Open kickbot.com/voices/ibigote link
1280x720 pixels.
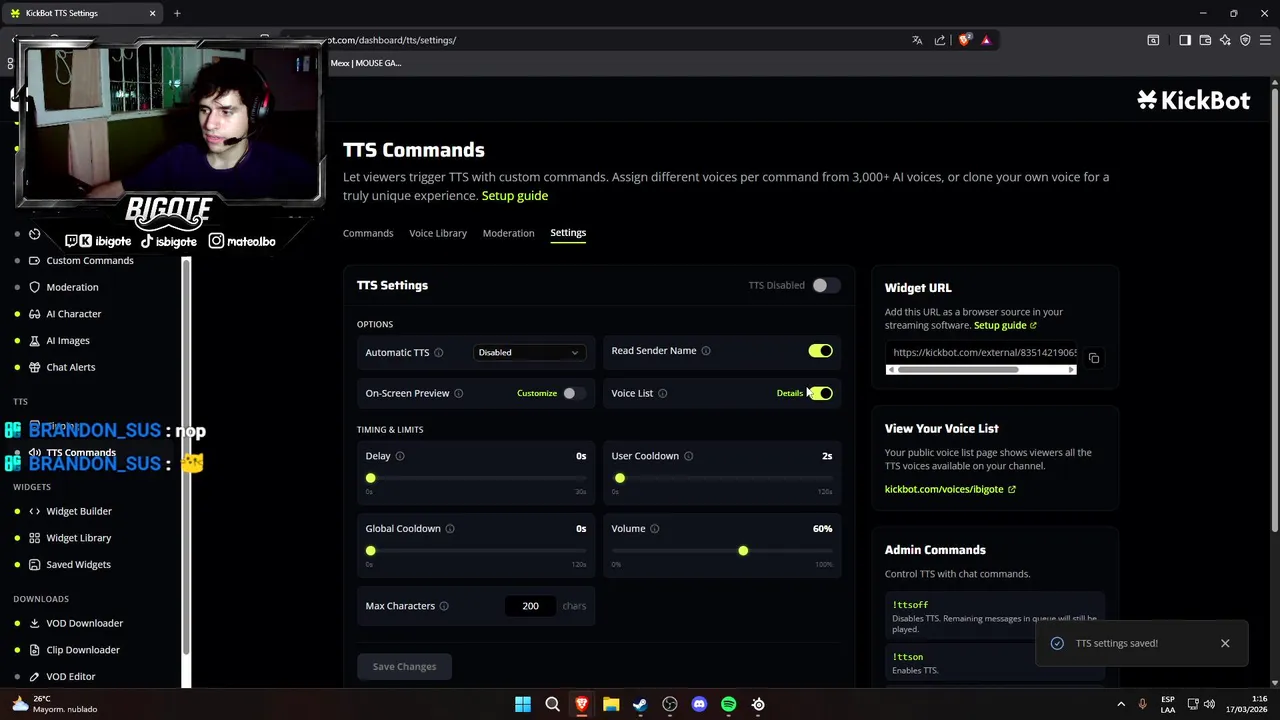[x=950, y=490]
